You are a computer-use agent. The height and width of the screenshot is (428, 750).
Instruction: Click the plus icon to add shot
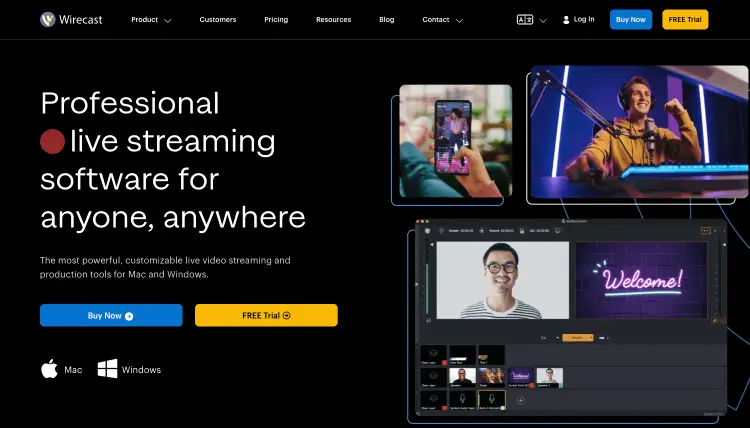click(520, 400)
